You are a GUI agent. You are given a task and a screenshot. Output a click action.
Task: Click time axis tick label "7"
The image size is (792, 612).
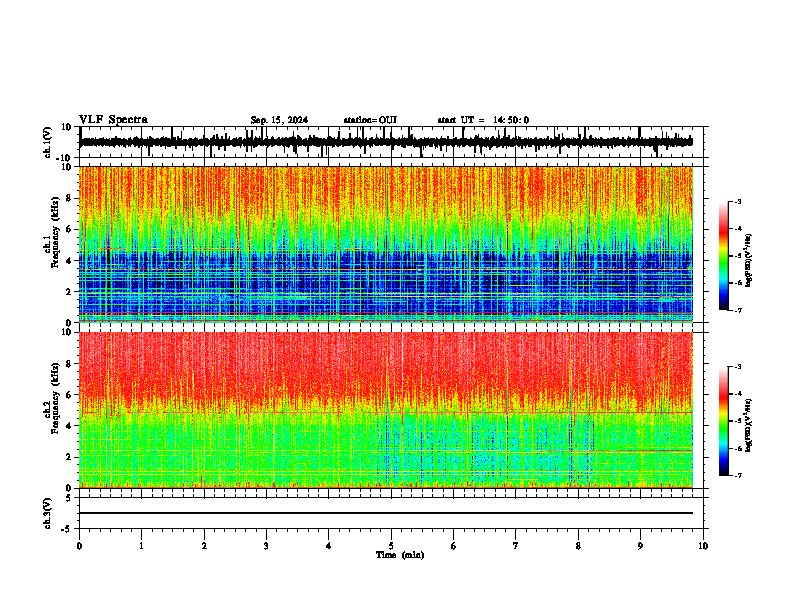pos(516,546)
